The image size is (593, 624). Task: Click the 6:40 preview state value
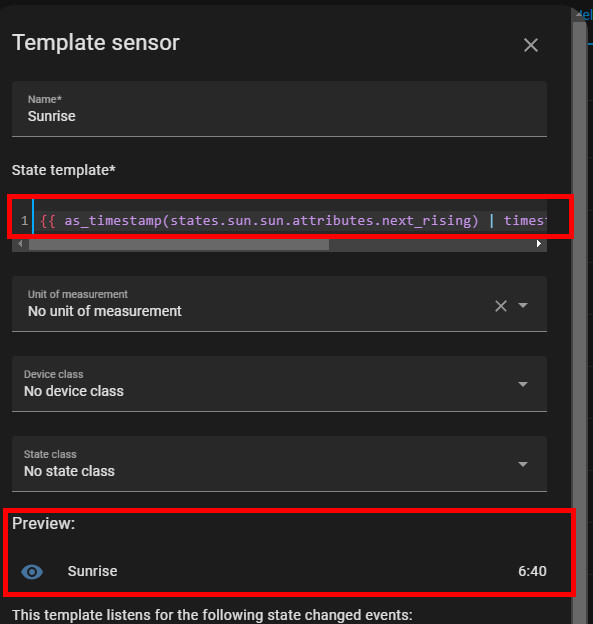tap(532, 571)
